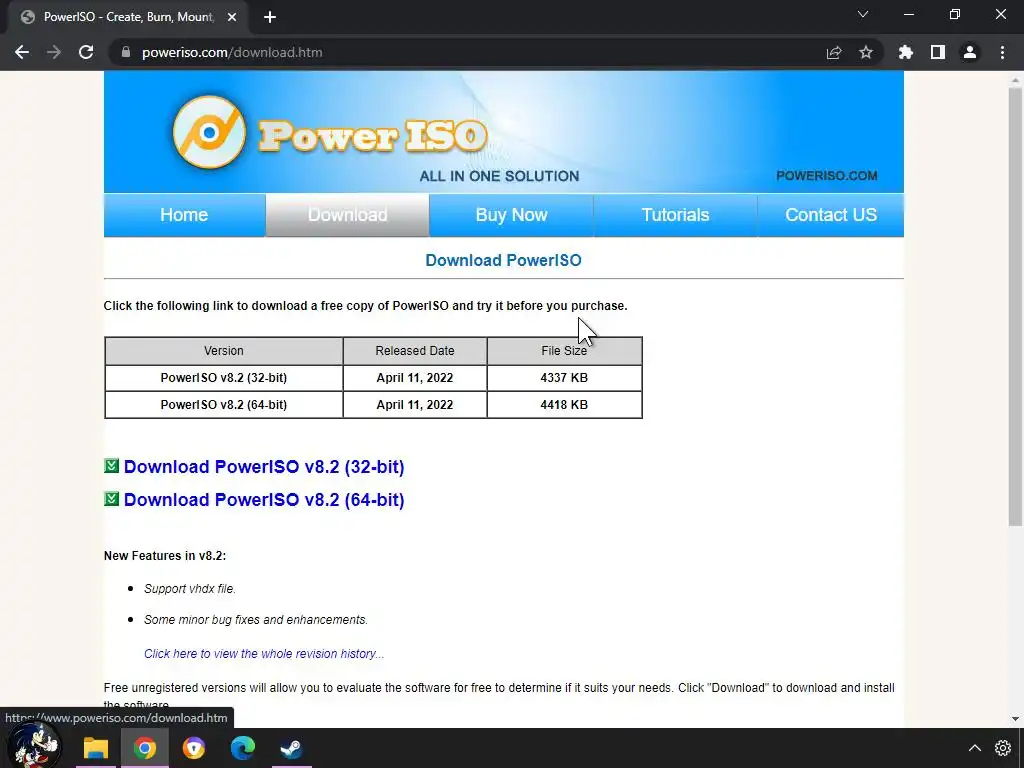Open the Contact US nav tab
The image size is (1024, 768).
pyautogui.click(x=831, y=215)
